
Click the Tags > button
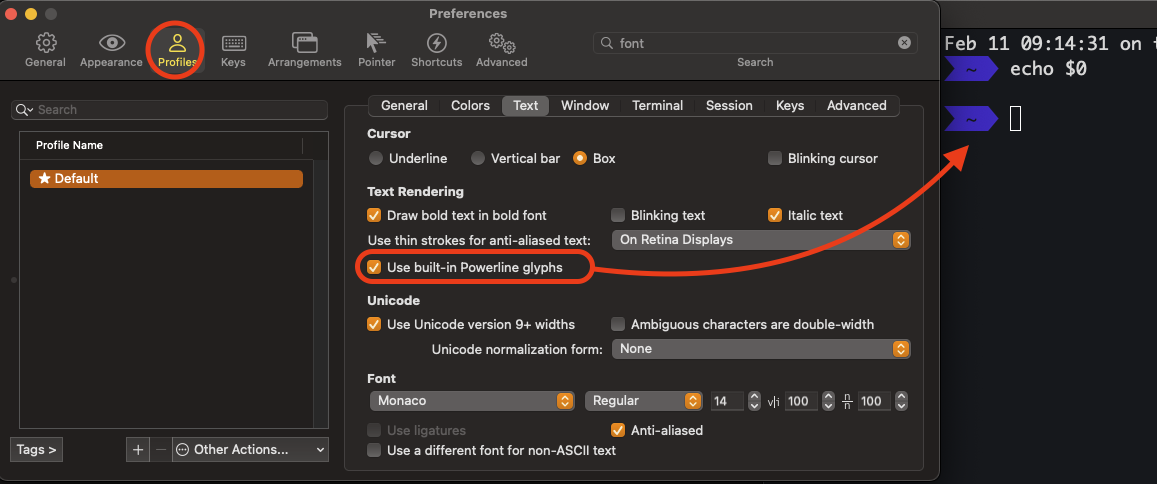pos(37,450)
